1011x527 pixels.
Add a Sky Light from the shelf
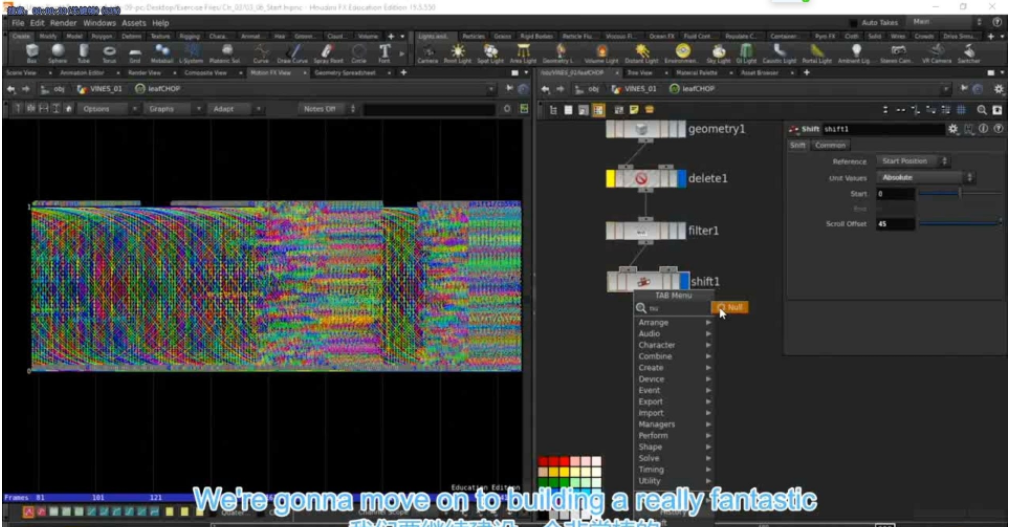(718, 53)
